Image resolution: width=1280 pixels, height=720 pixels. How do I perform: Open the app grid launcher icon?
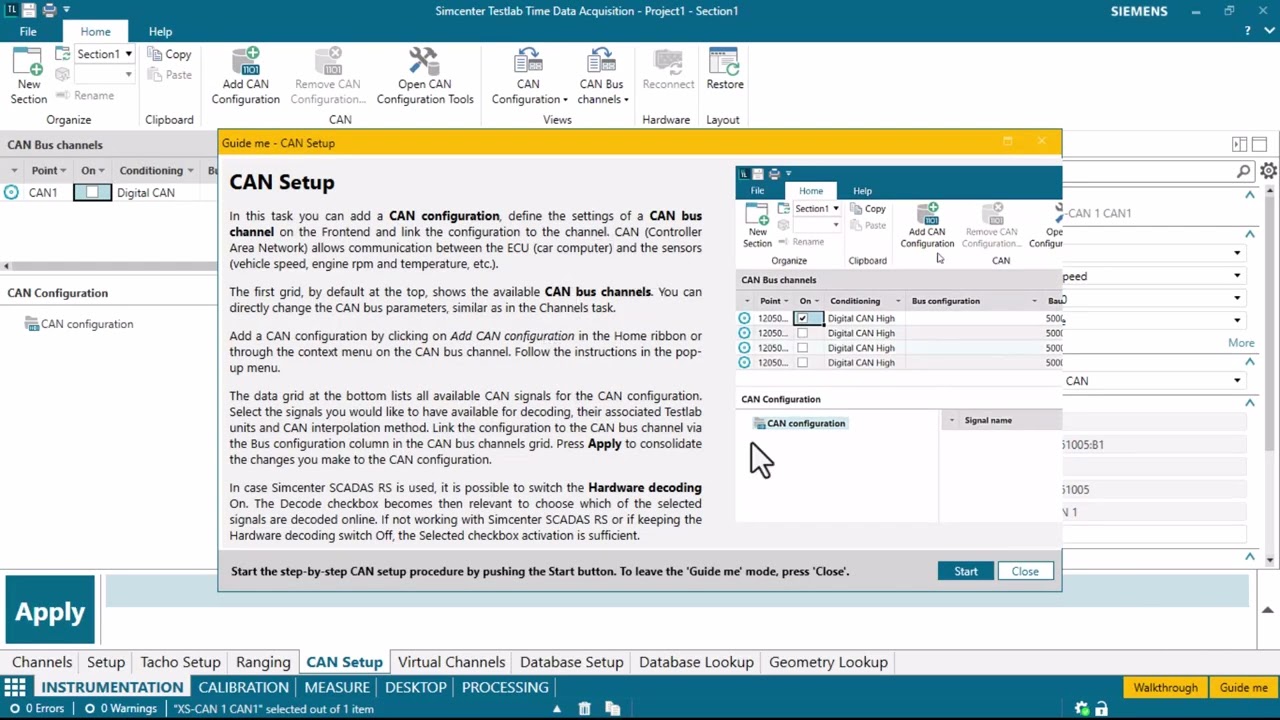tap(14, 687)
